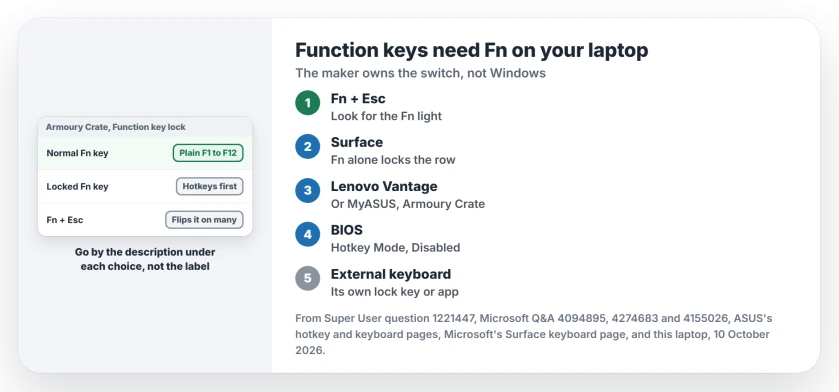Click the blue step 2 circle
This screenshot has width=839, height=392.
tap(308, 147)
